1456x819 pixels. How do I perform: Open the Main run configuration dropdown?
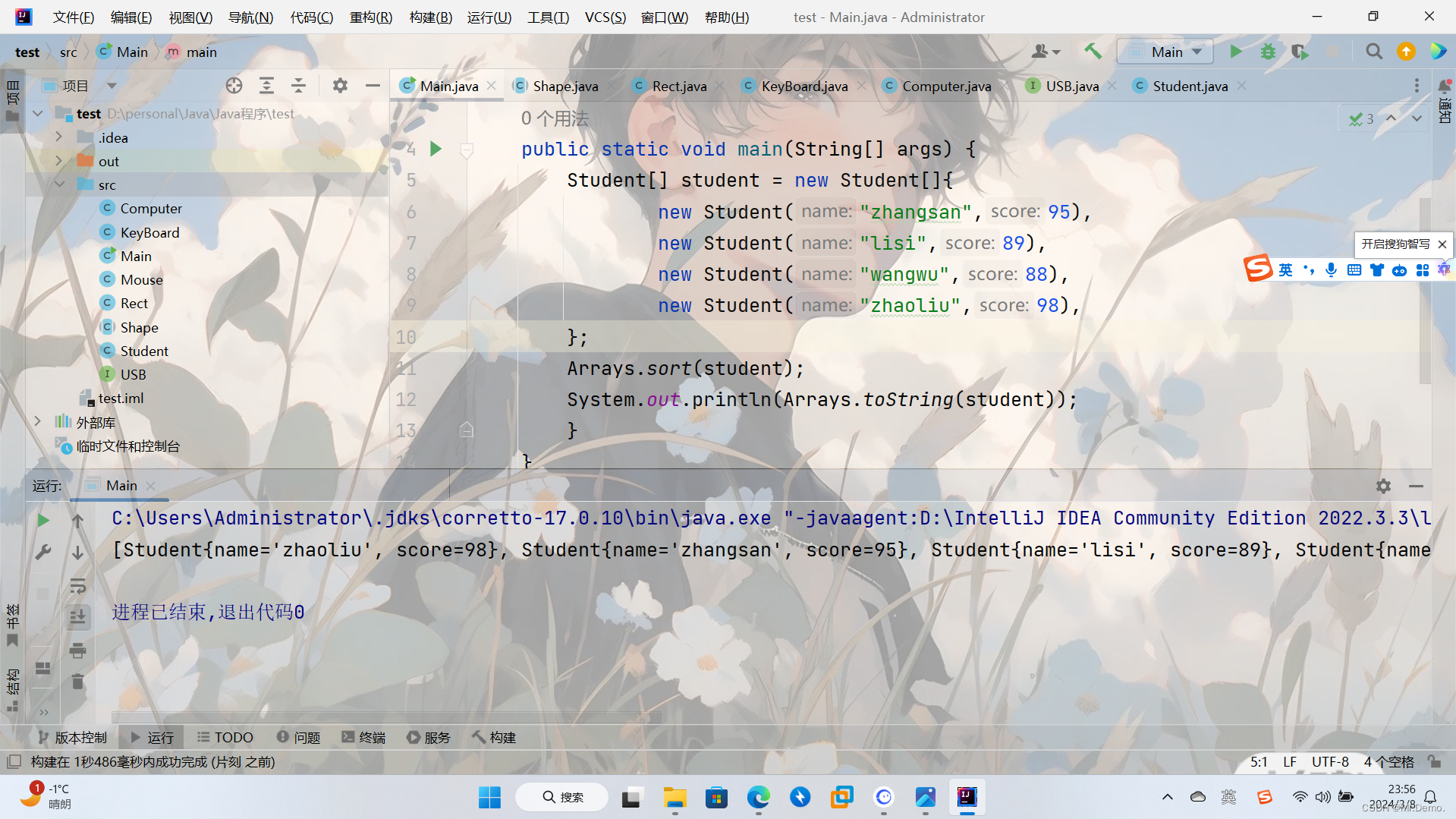(1165, 52)
